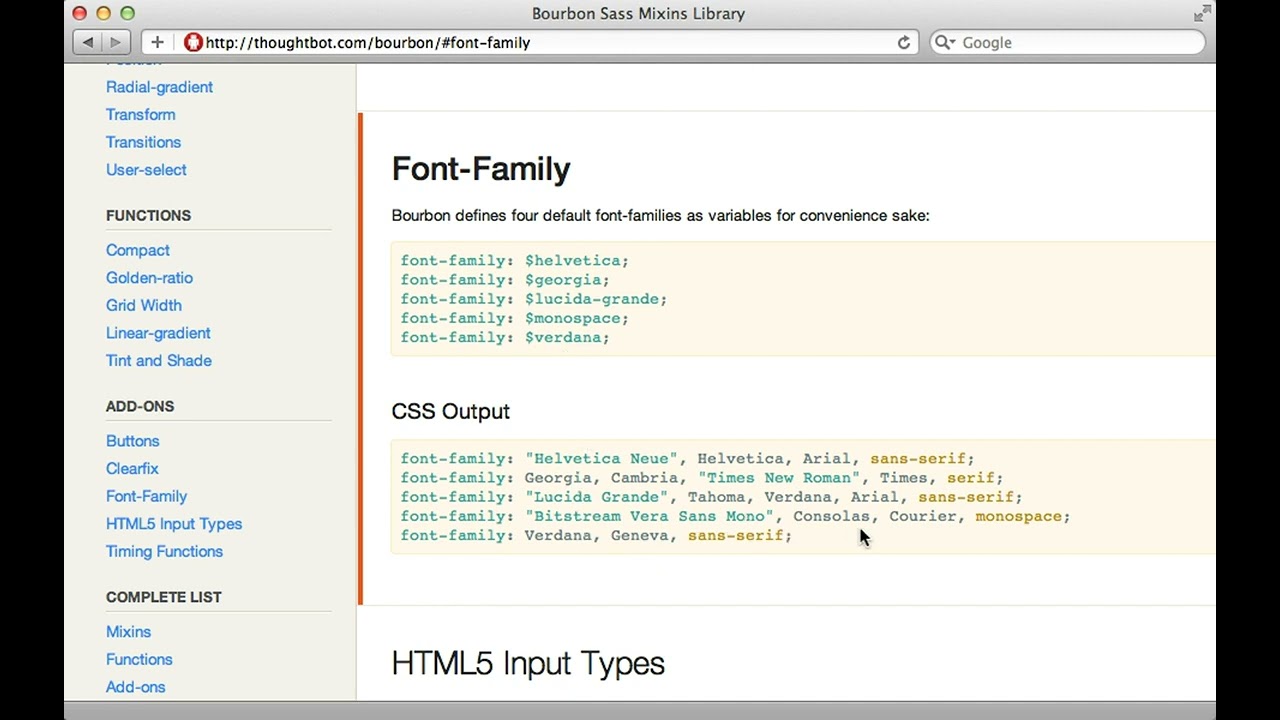Focus the Google search field
1280x720 pixels.
click(1067, 42)
